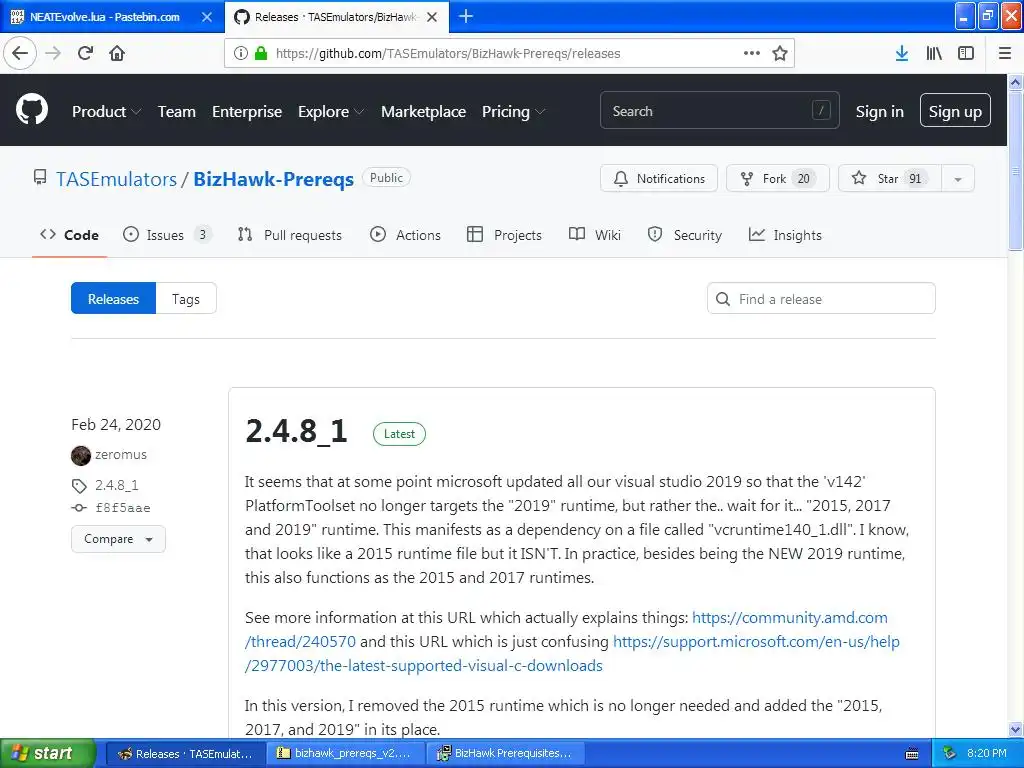Click the commit icon beside f8f5aae
The height and width of the screenshot is (768, 1024).
(79, 508)
